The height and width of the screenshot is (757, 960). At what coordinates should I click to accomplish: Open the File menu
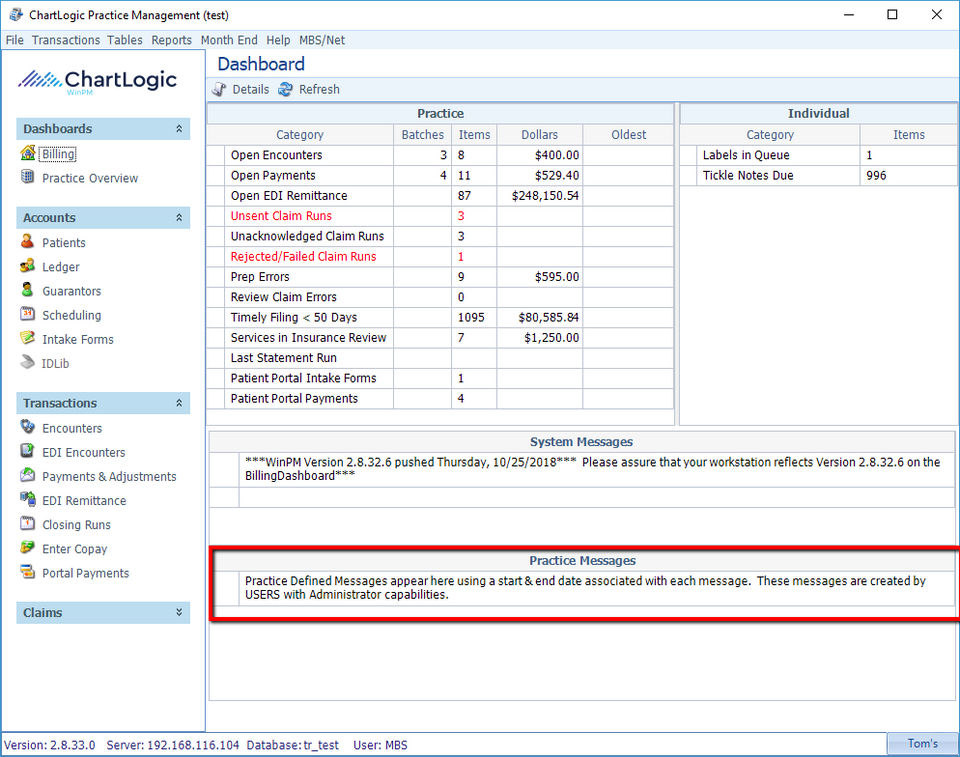click(x=15, y=40)
